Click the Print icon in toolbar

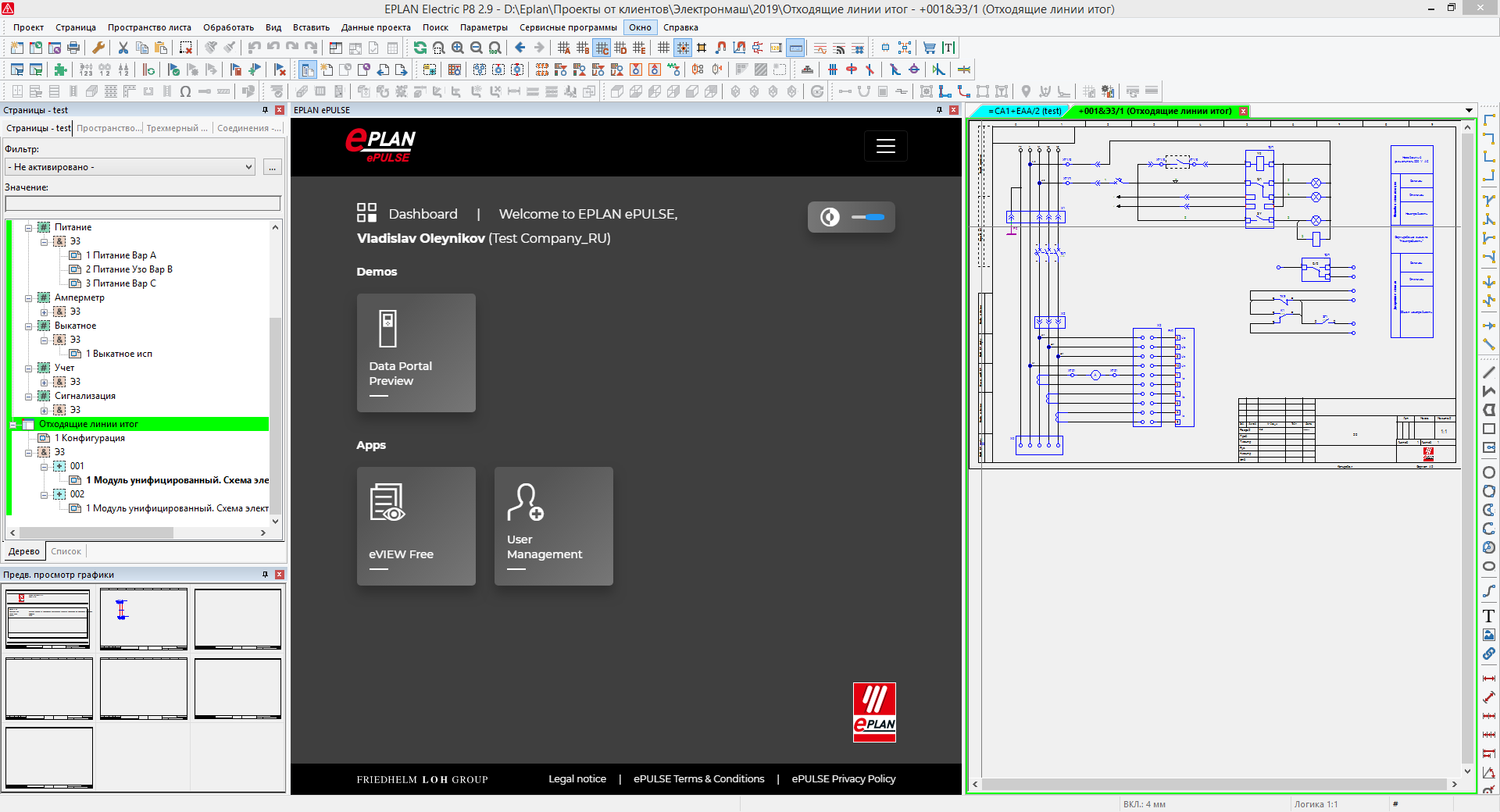point(73,48)
